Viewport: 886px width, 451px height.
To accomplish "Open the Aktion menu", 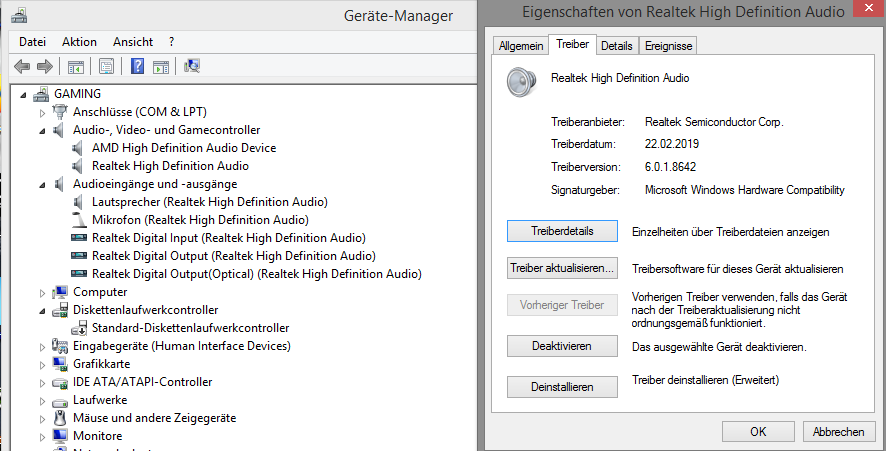I will (79, 42).
